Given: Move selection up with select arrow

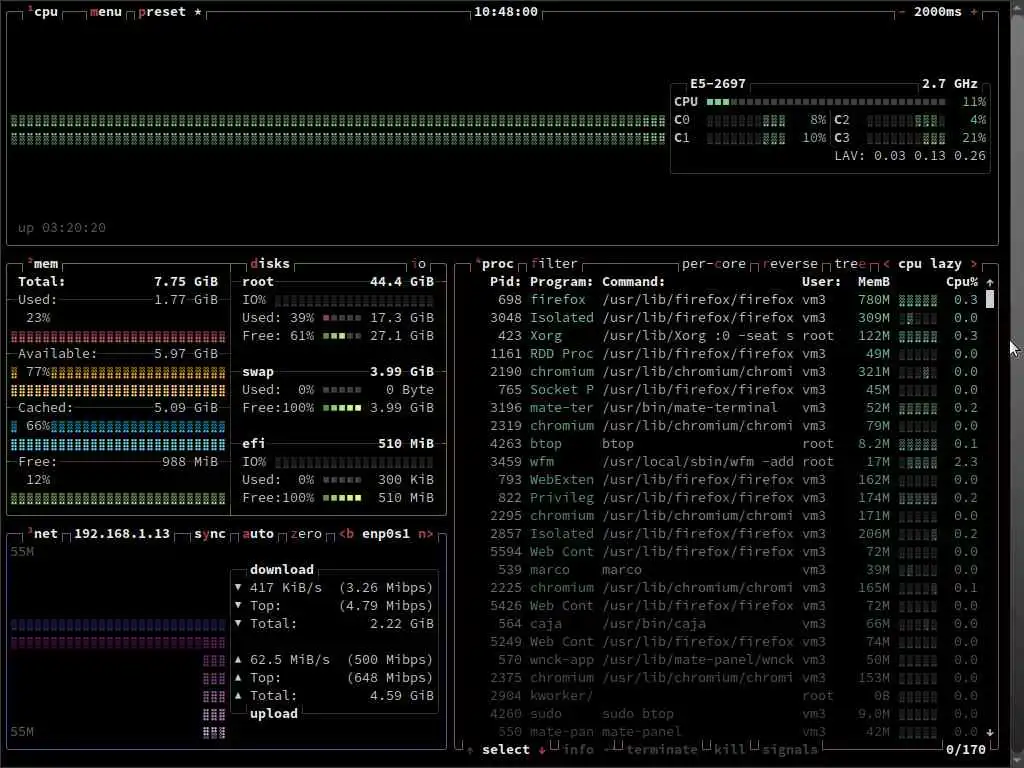Looking at the screenshot, I should tap(470, 750).
